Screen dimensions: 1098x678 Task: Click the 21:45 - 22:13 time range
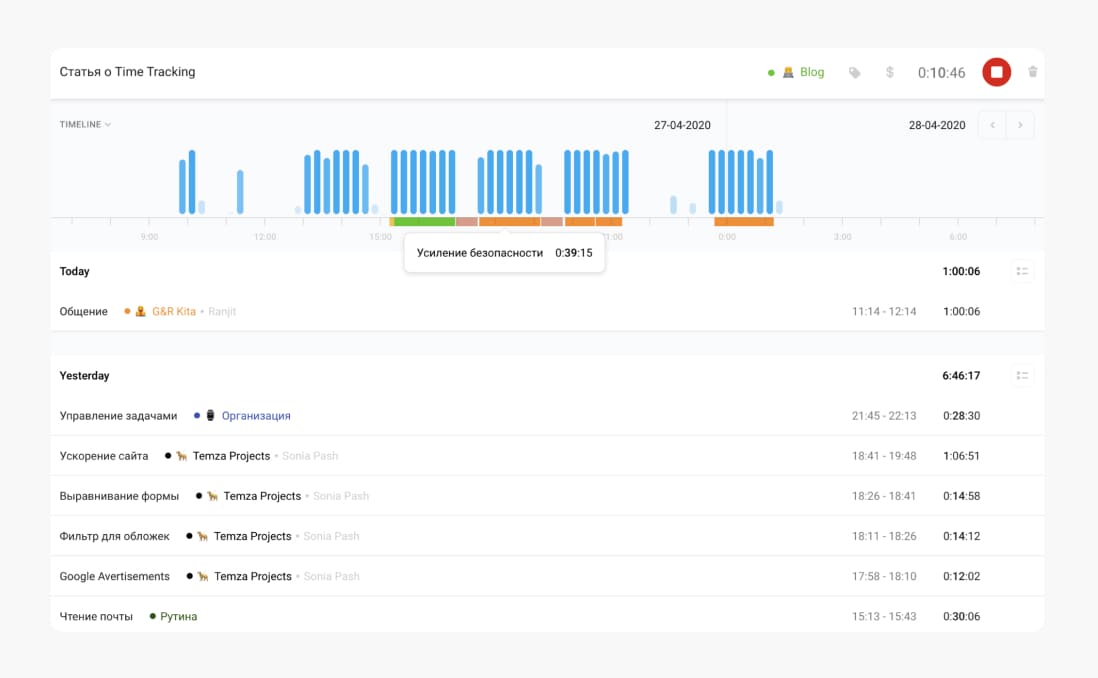click(x=884, y=416)
